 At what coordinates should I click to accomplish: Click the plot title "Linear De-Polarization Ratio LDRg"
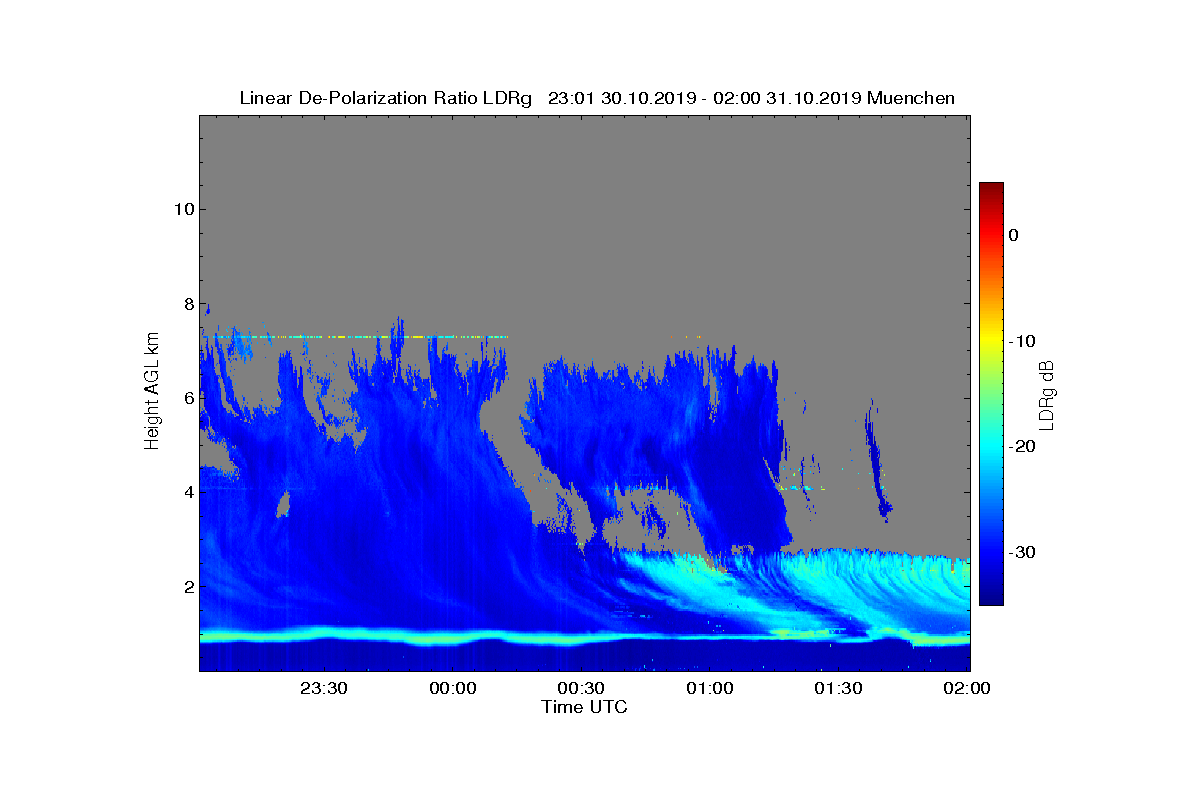coord(386,98)
